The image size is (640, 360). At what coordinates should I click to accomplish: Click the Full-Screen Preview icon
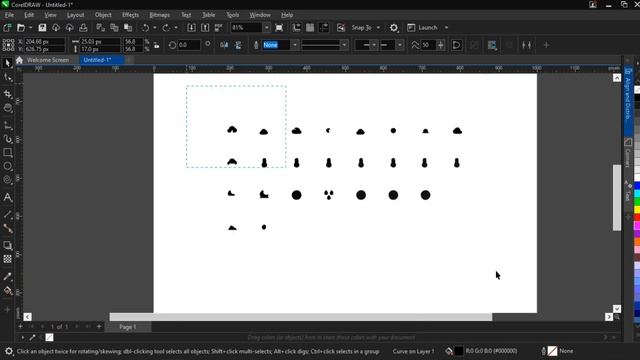279,28
